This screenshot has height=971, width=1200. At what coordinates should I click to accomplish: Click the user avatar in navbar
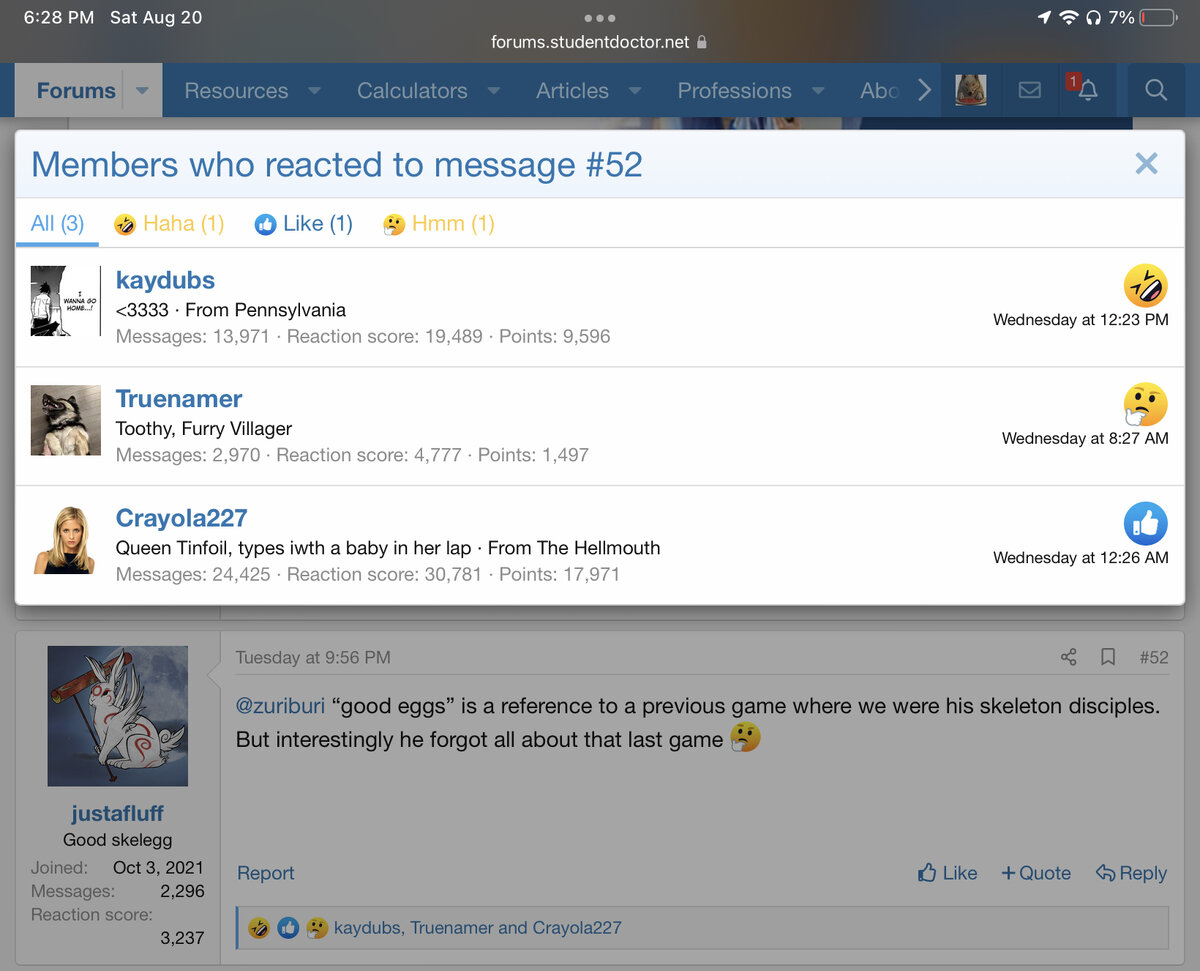point(971,90)
